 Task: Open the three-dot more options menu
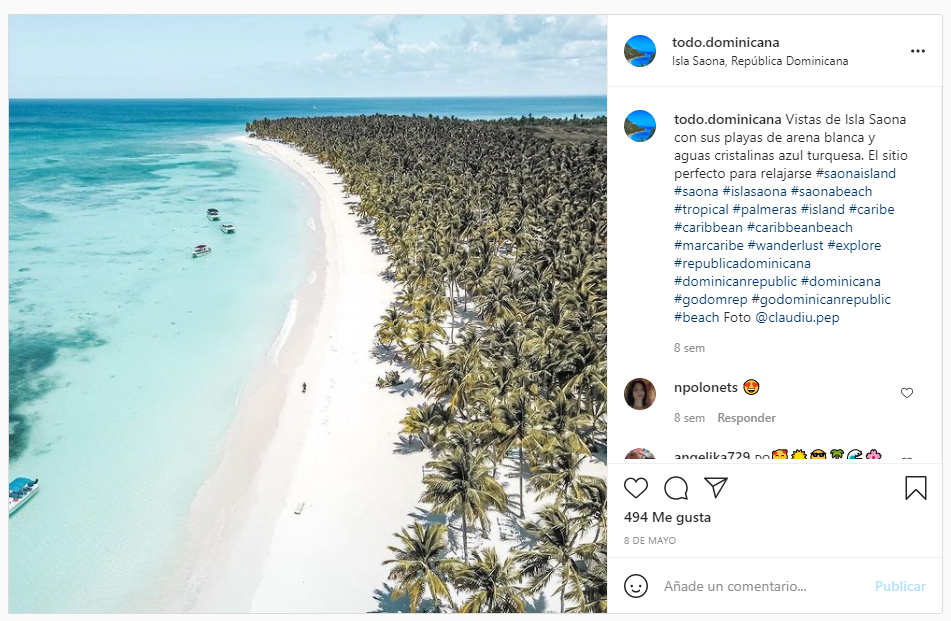[917, 51]
